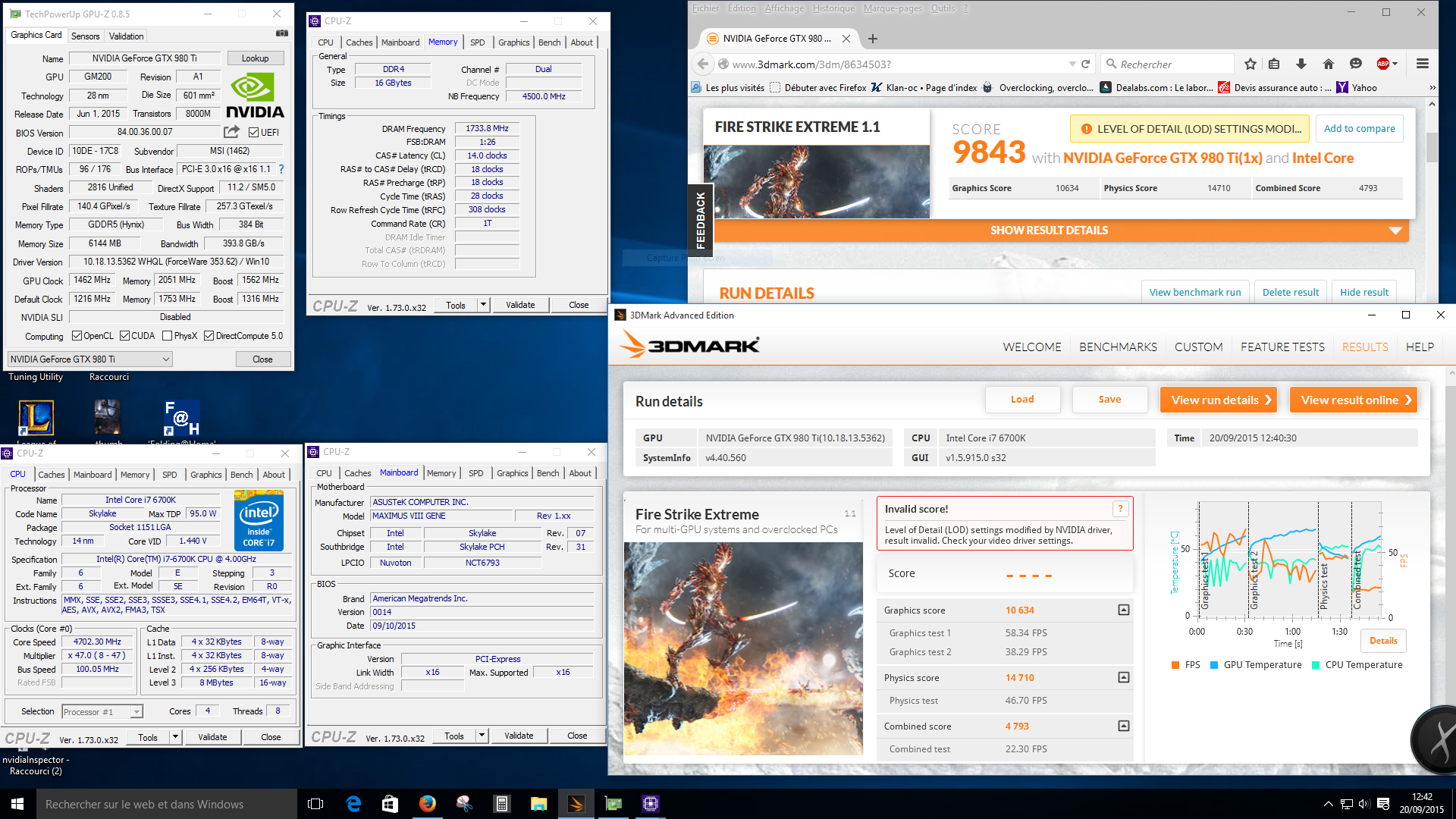Click the GPU-Z BIOS share/export icon

[x=231, y=132]
